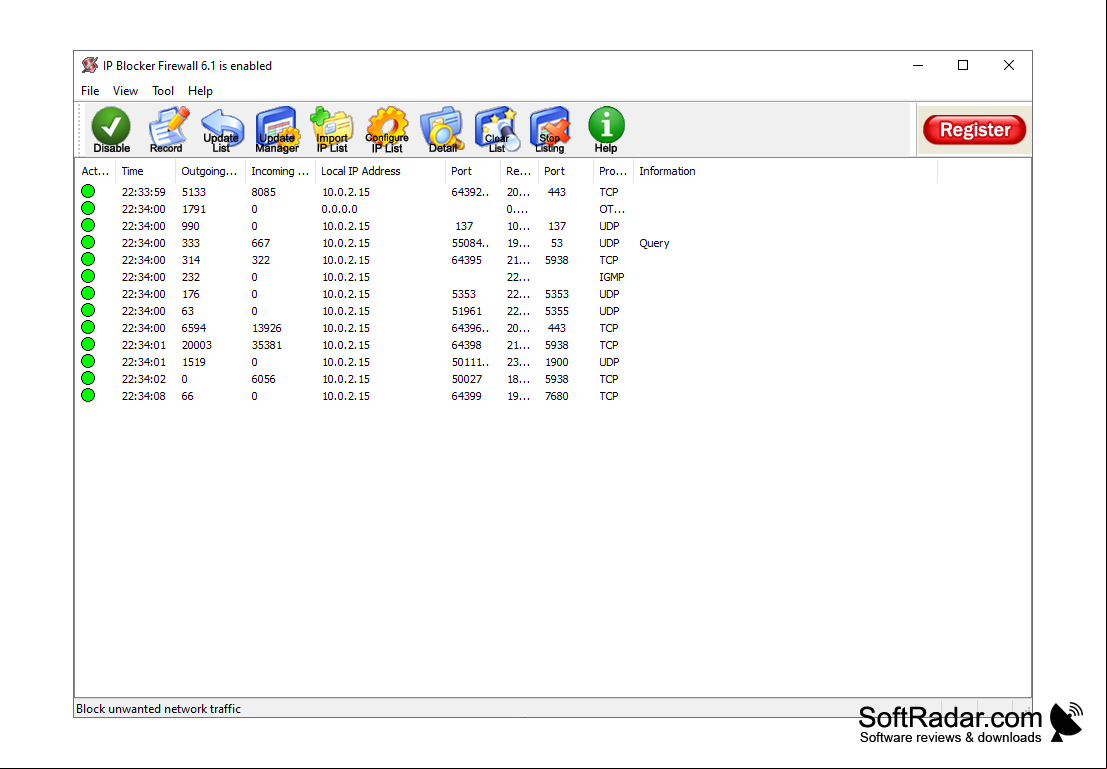The height and width of the screenshot is (769, 1107).
Task: Sort by the Information column header
Action: pos(785,171)
